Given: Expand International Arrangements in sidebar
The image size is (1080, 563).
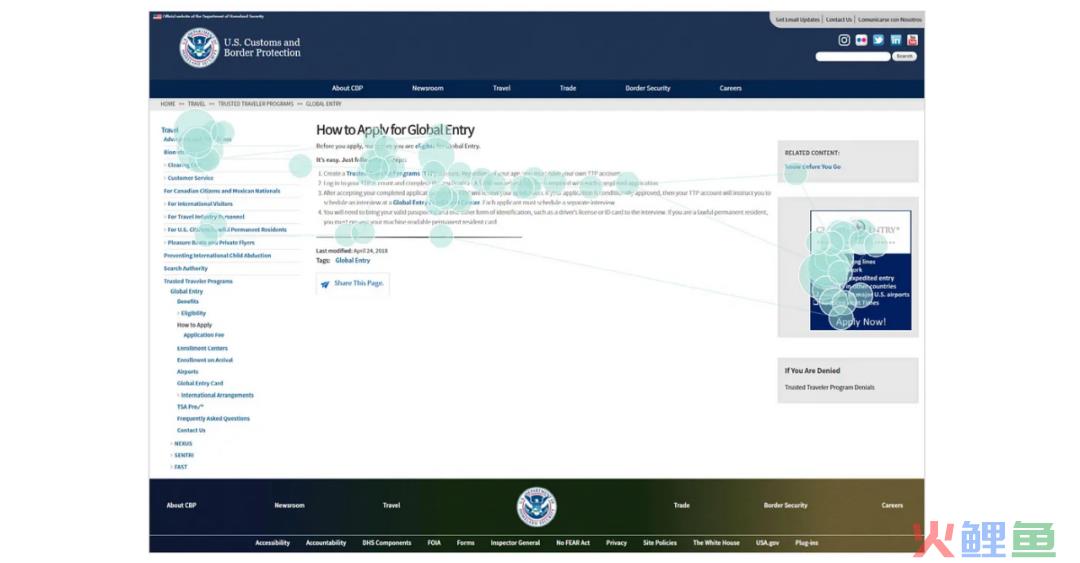Looking at the screenshot, I should coord(217,396).
